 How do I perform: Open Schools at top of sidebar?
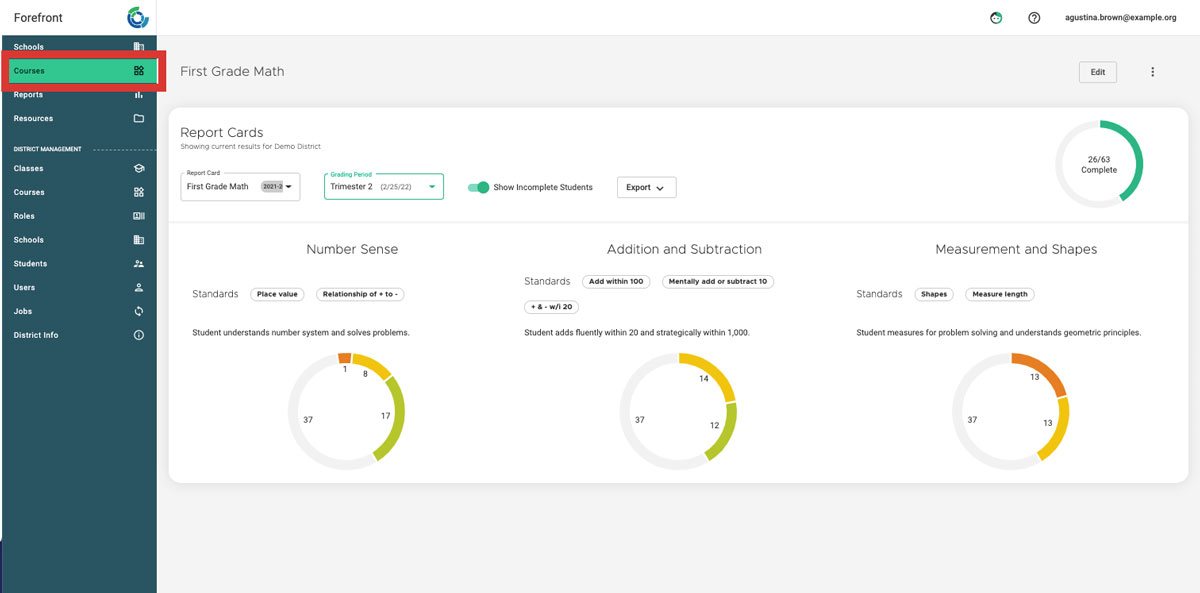[79, 46]
